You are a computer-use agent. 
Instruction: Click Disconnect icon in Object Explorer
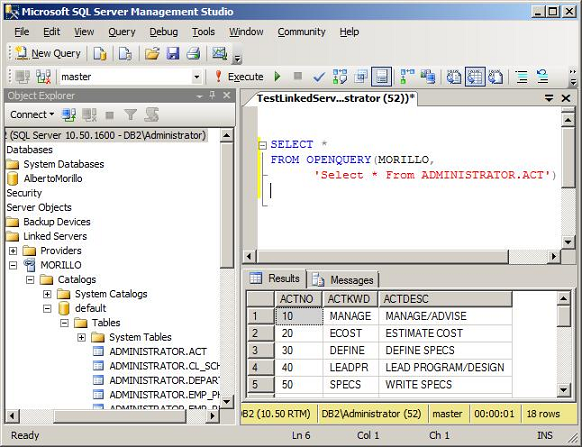pyautogui.click(x=89, y=115)
